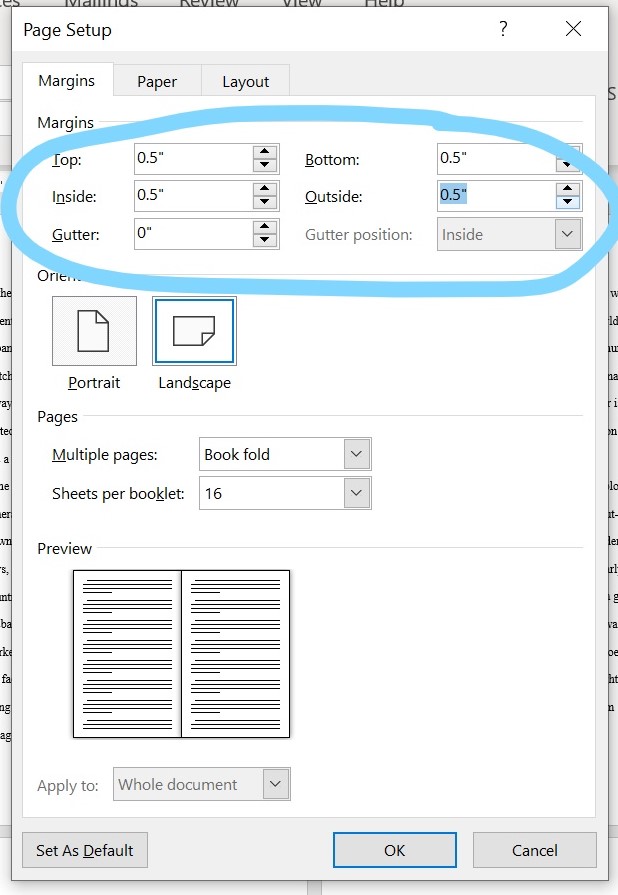Select the Landscape orientation icon

[194, 331]
